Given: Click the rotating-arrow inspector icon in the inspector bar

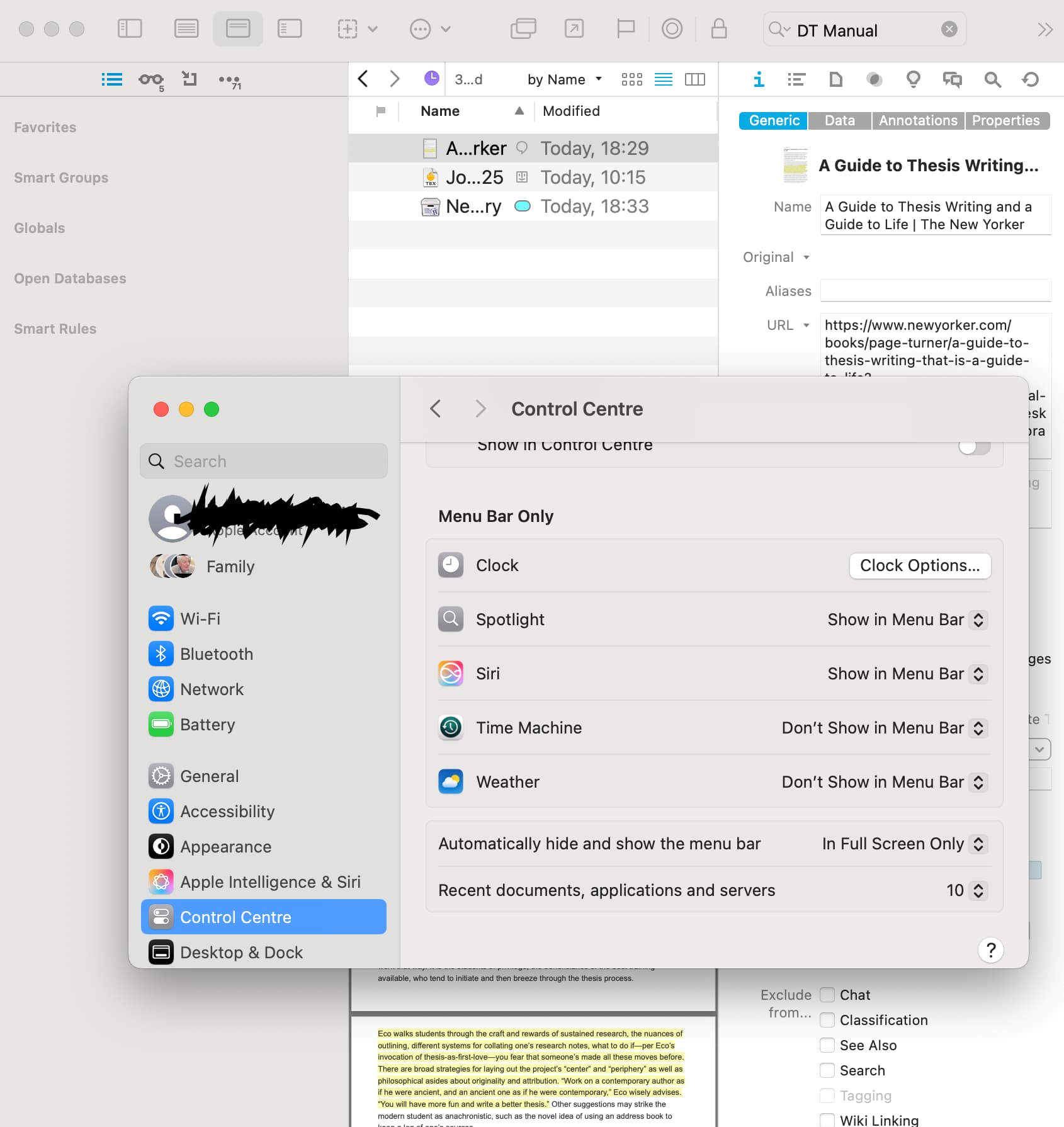Looking at the screenshot, I should tap(1031, 79).
